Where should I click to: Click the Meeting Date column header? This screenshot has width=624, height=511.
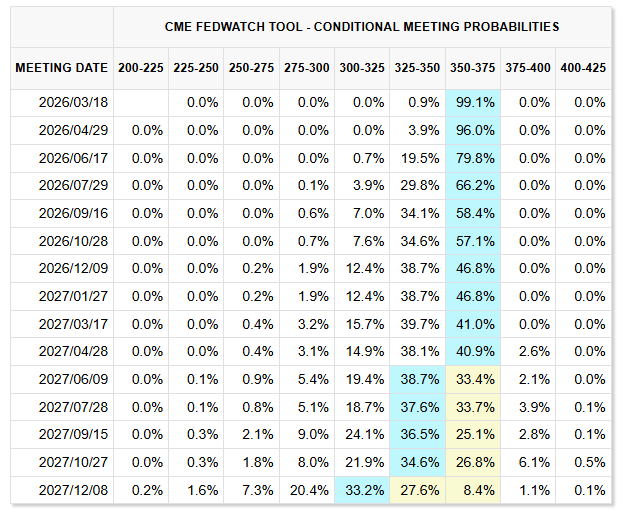(x=62, y=68)
